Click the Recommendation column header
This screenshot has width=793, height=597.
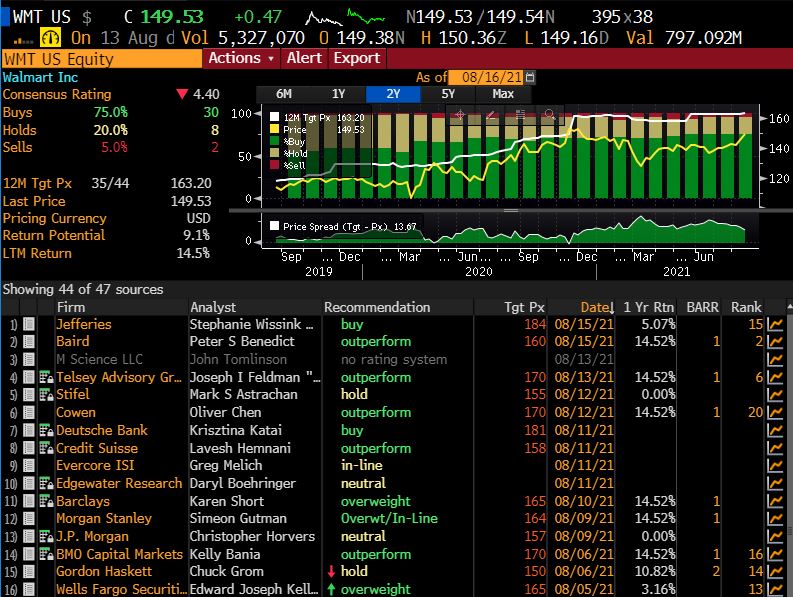377,307
